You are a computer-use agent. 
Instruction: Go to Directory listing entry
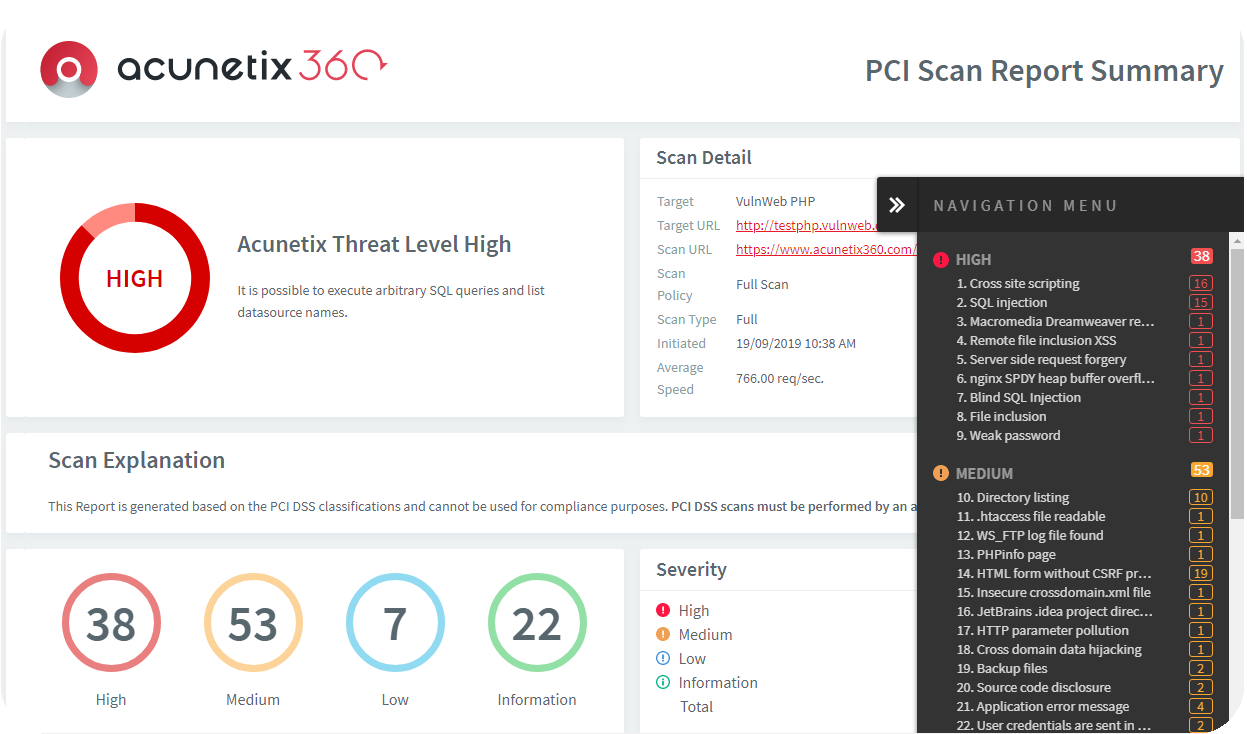click(x=1013, y=497)
